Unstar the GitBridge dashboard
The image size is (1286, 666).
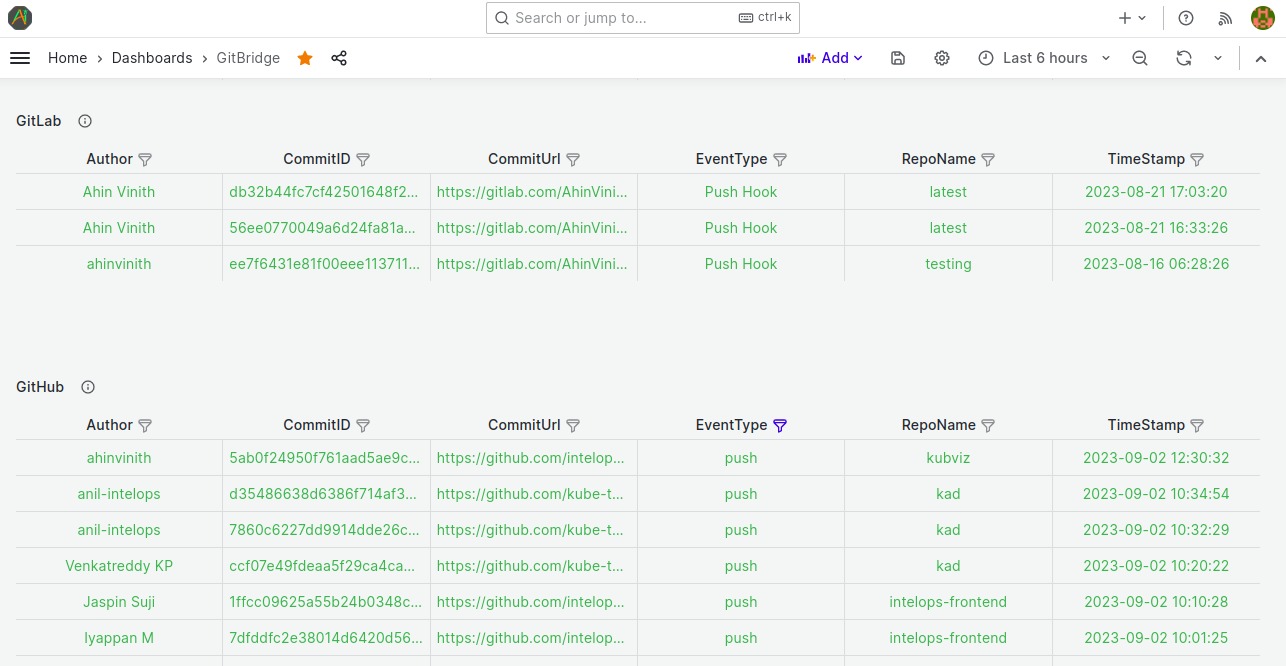(x=305, y=58)
